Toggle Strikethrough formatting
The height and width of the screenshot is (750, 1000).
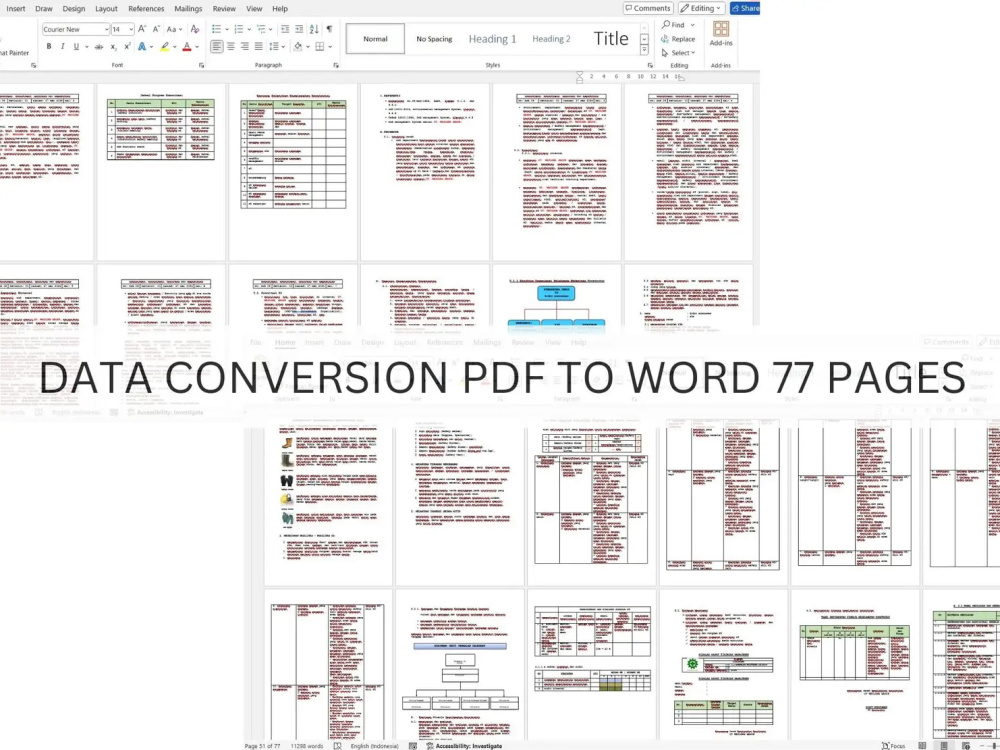[99, 47]
